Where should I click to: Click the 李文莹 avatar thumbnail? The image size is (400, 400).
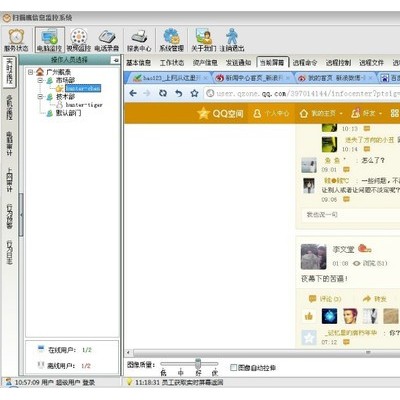pyautogui.click(x=313, y=257)
